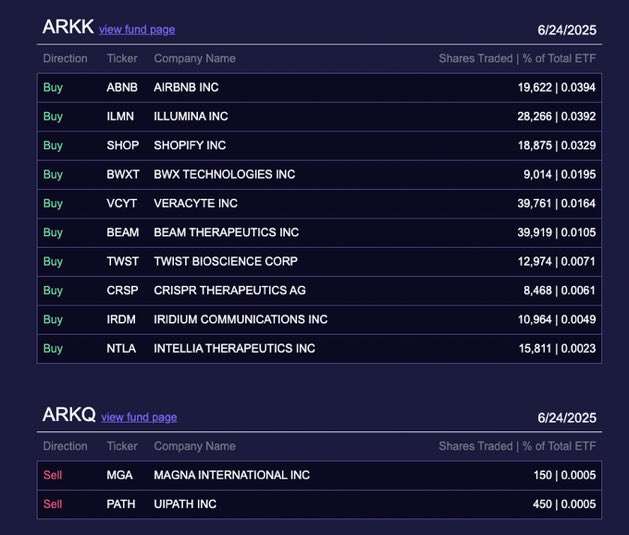629x535 pixels.
Task: Click Buy direction in ABNB row
Action: pos(53,88)
